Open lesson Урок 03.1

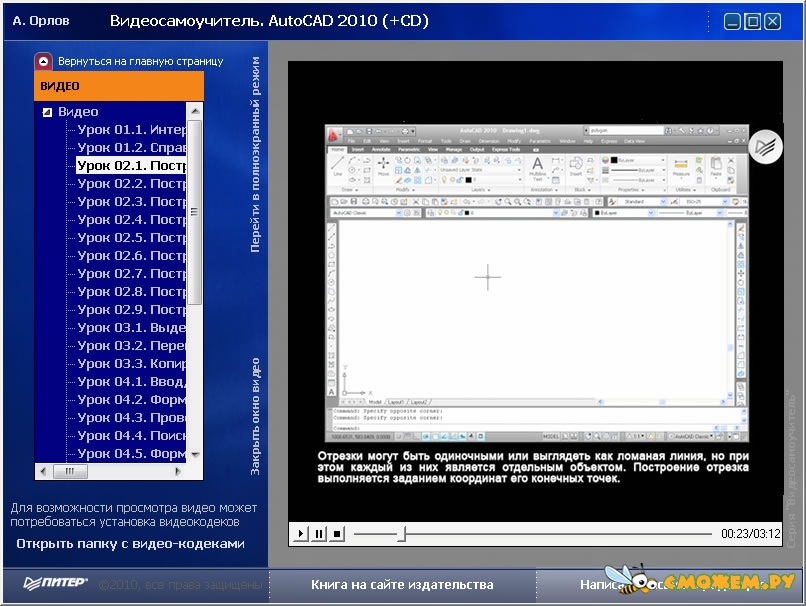point(132,327)
